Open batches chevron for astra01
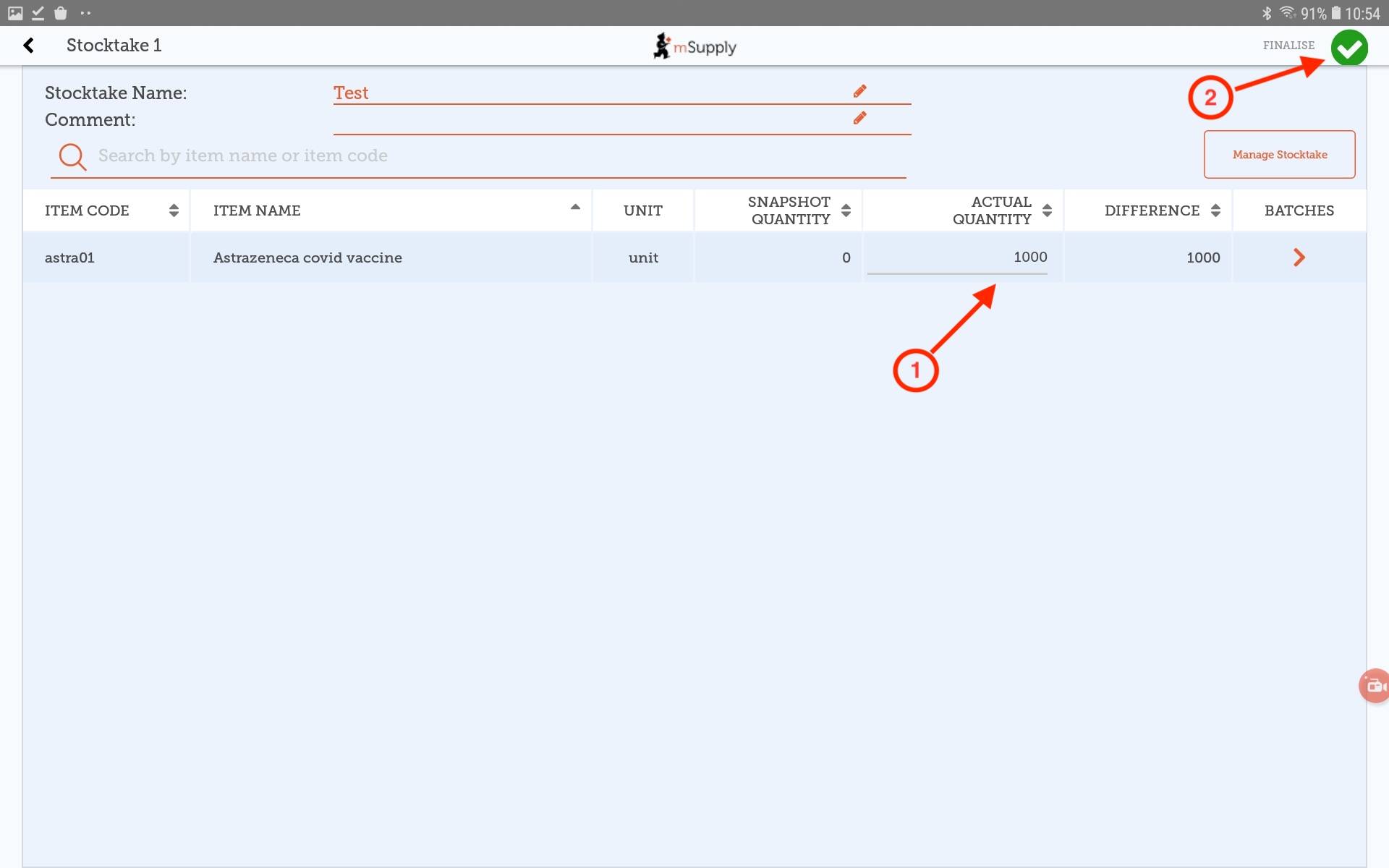The height and width of the screenshot is (868, 1389). click(x=1299, y=258)
